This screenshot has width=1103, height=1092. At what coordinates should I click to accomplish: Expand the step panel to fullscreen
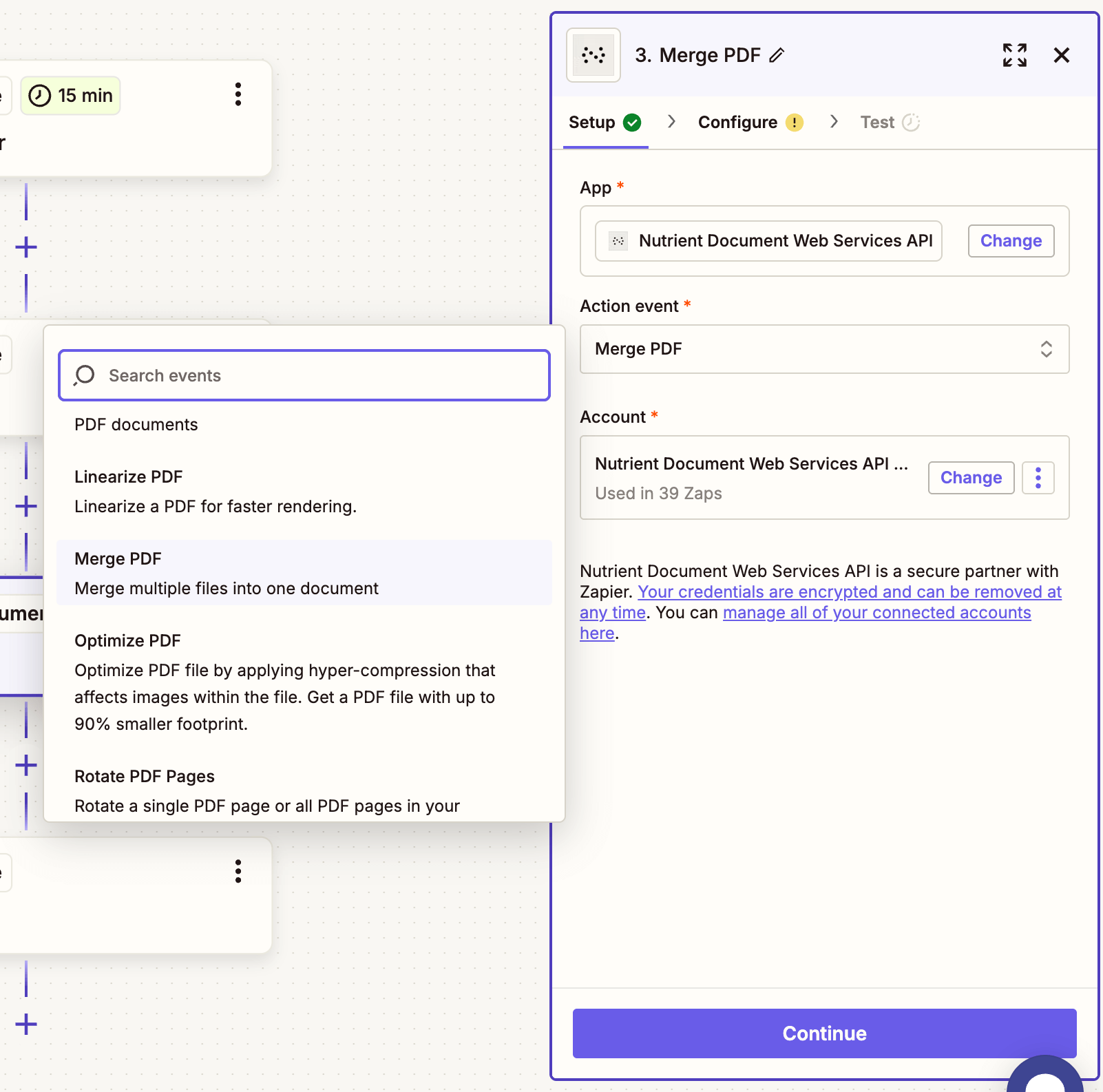[x=1015, y=55]
